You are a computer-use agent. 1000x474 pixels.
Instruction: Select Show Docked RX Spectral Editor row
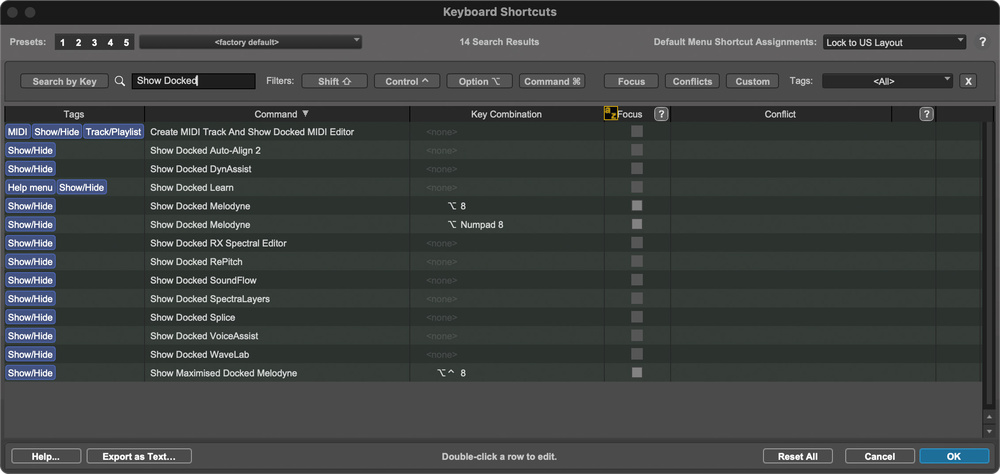point(493,243)
